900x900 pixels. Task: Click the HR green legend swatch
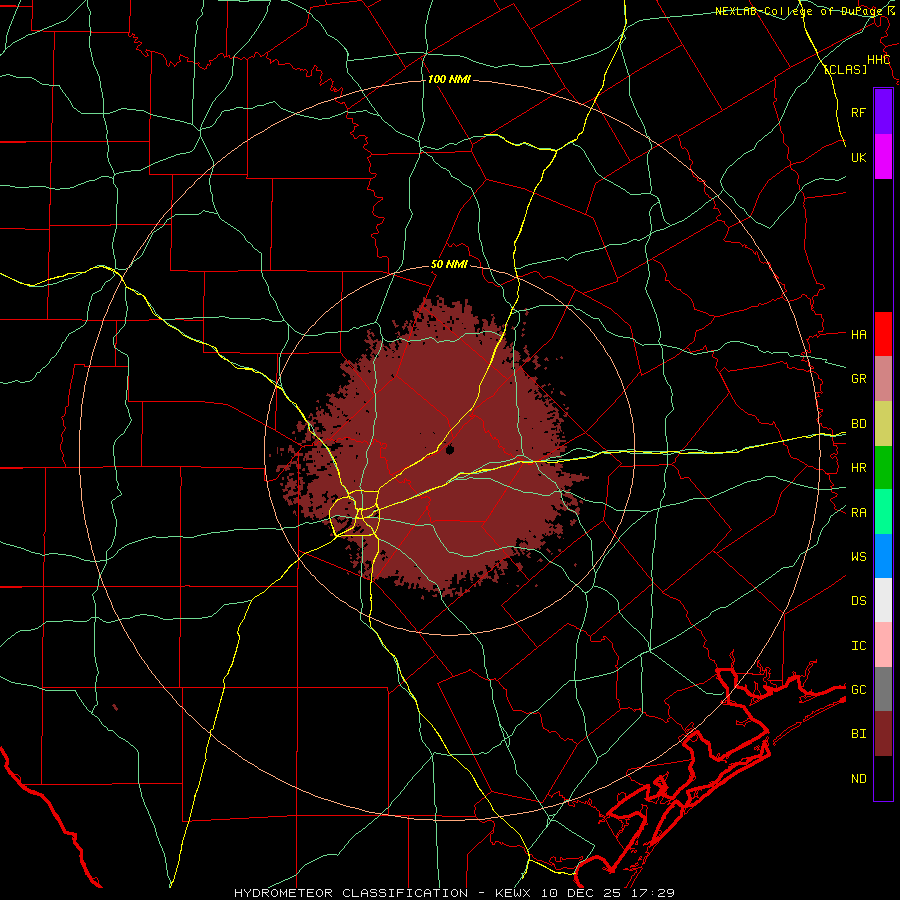tap(883, 467)
